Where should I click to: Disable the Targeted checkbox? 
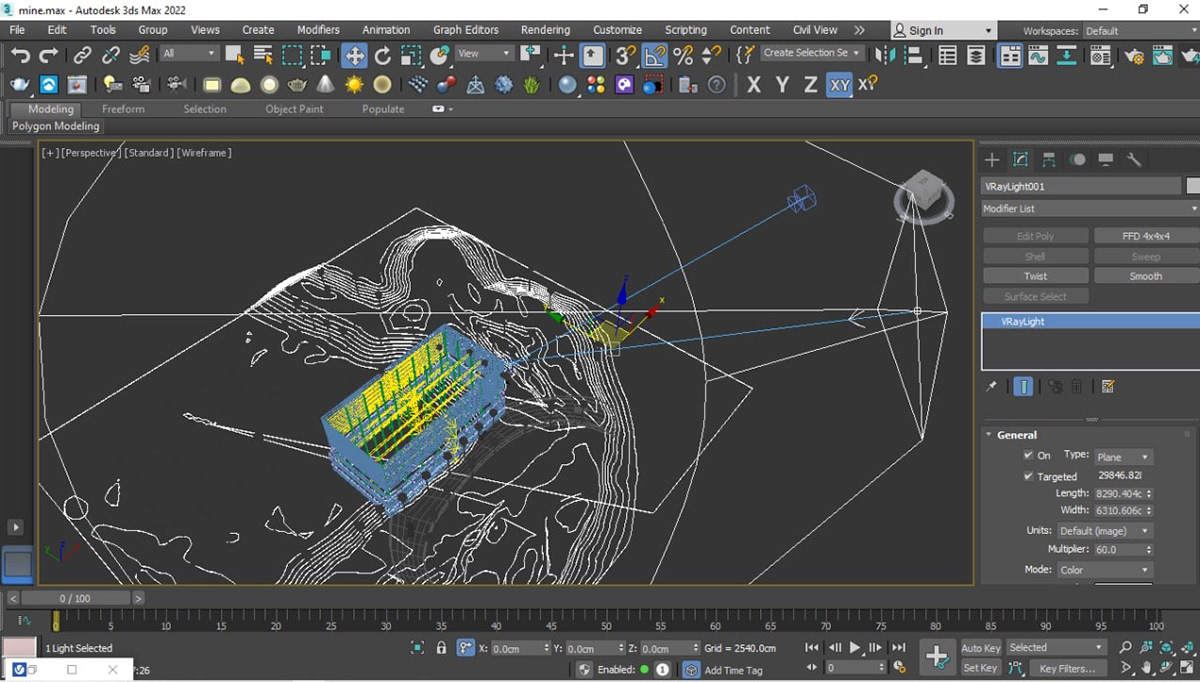1026,476
